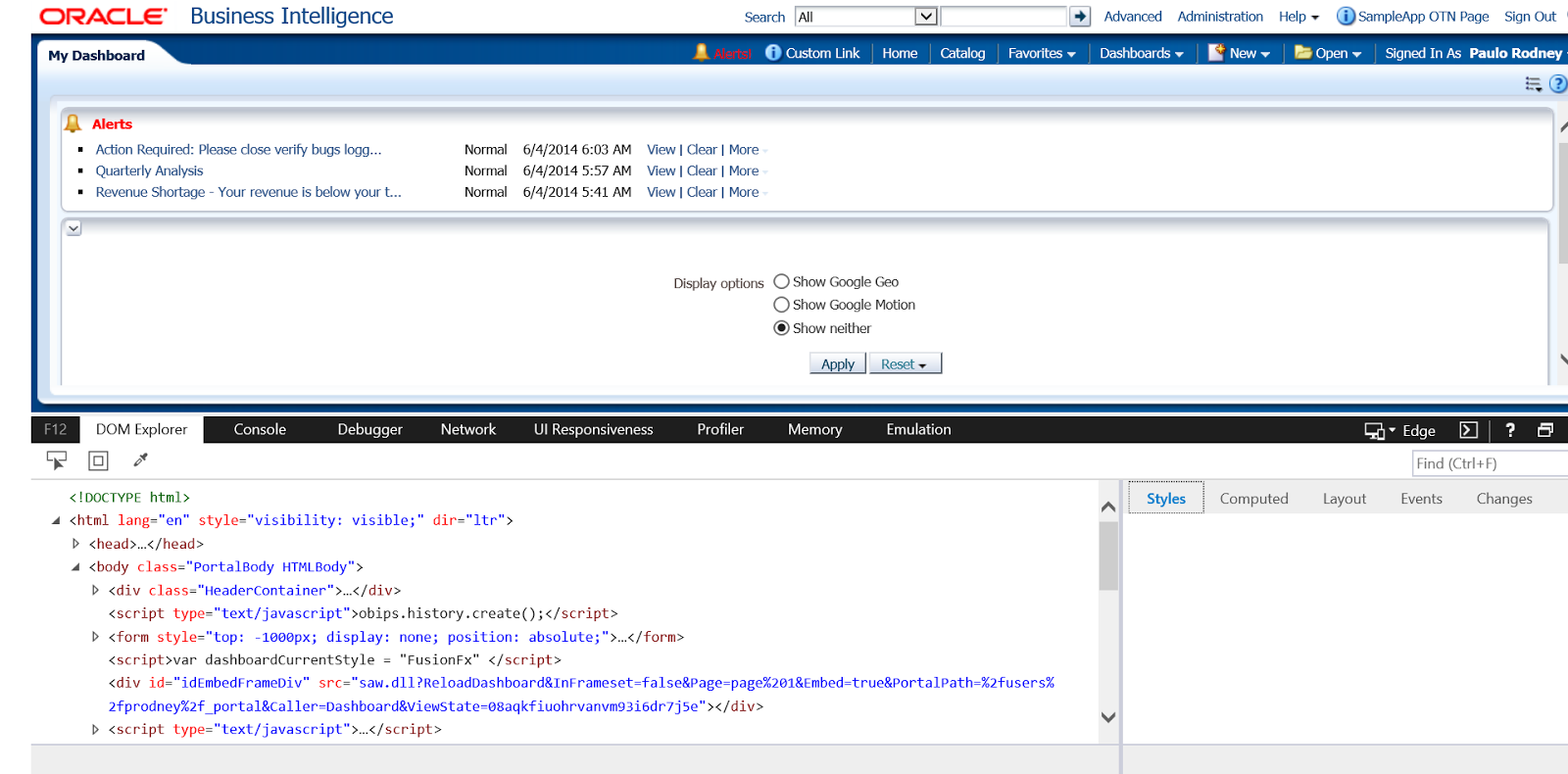The width and height of the screenshot is (1568, 774).
Task: Click the New document icon
Action: 1216,53
